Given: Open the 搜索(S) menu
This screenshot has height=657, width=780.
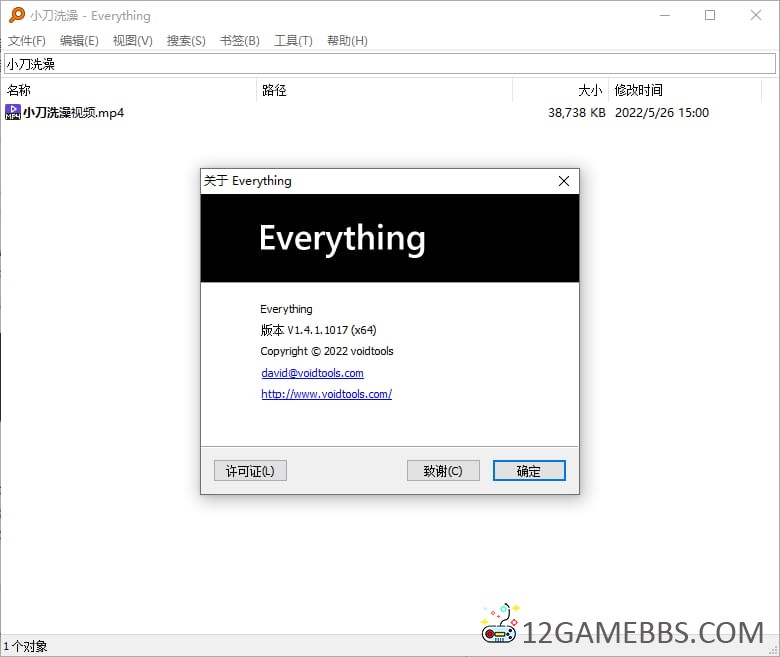Looking at the screenshot, I should (x=186, y=41).
